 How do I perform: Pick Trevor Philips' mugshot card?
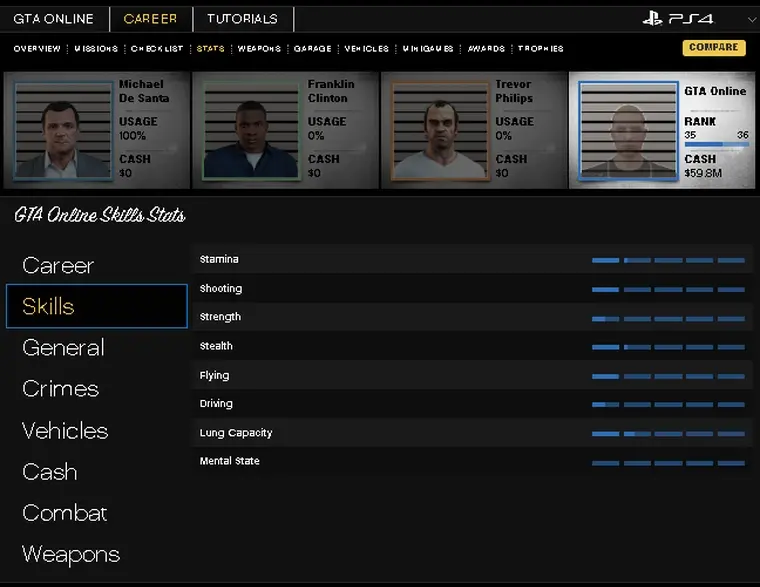tap(440, 130)
